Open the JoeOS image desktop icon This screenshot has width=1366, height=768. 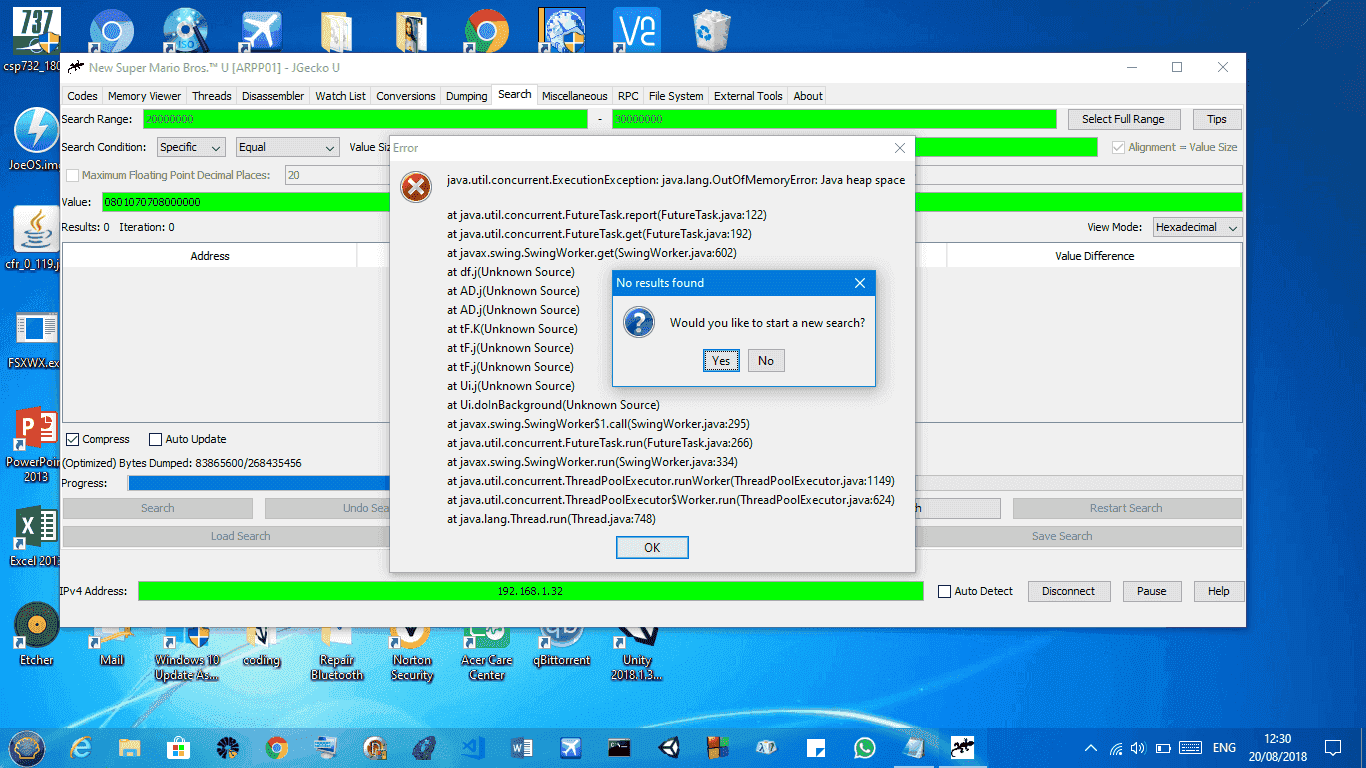click(36, 138)
